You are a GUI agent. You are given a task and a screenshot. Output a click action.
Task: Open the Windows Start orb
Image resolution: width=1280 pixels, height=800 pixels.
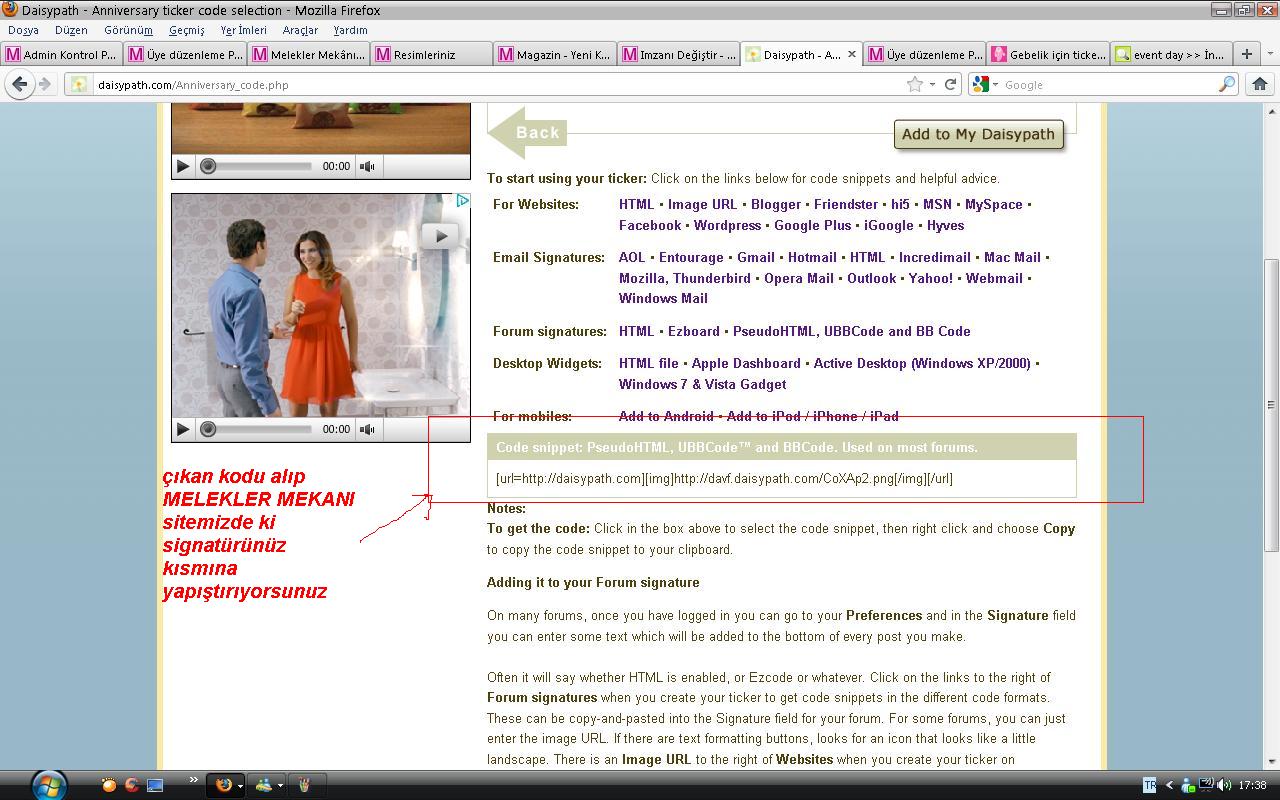[x=48, y=784]
